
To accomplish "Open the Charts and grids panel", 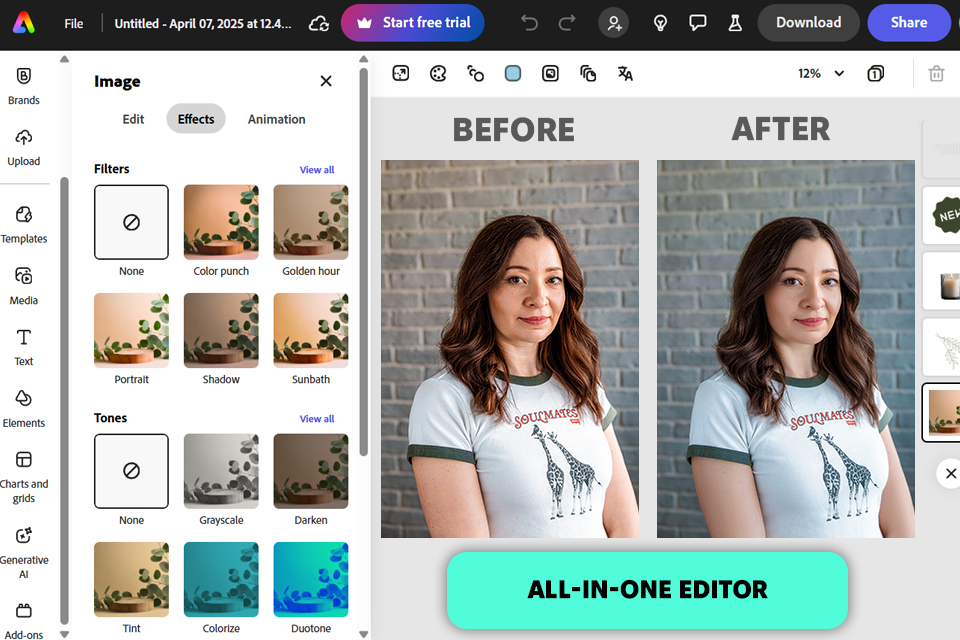I will [x=24, y=477].
